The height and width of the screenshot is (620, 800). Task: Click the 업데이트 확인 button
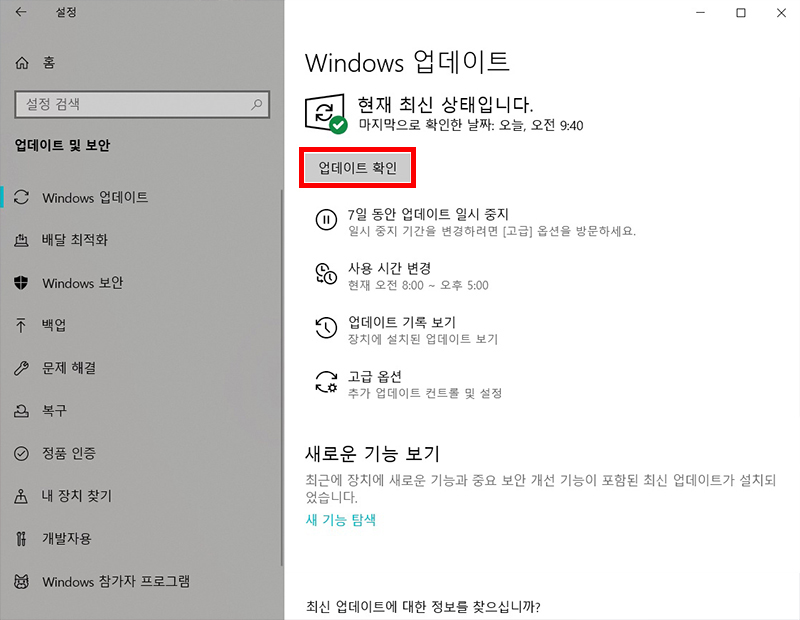358,168
